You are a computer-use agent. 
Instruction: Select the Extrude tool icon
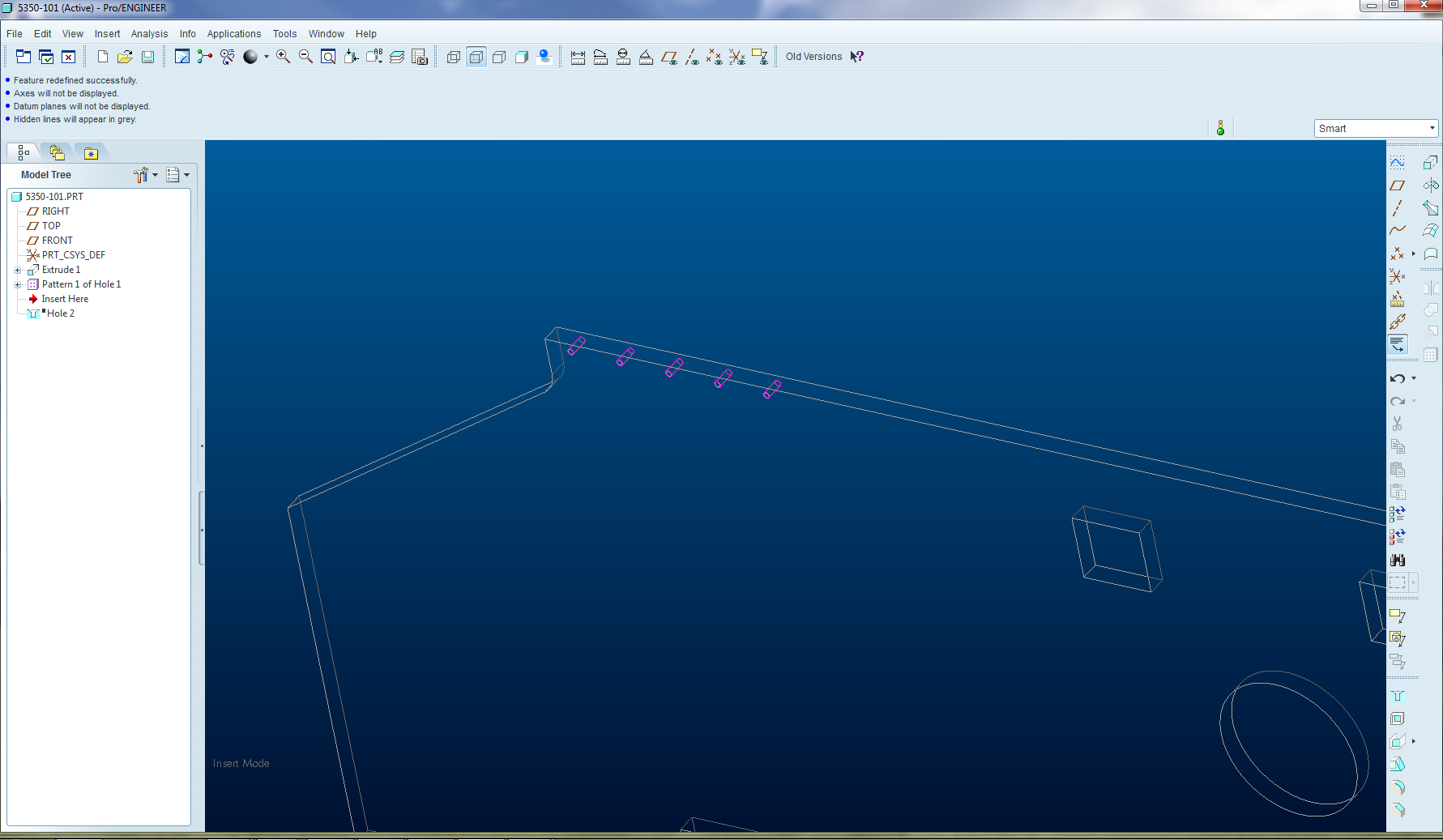tap(1431, 163)
